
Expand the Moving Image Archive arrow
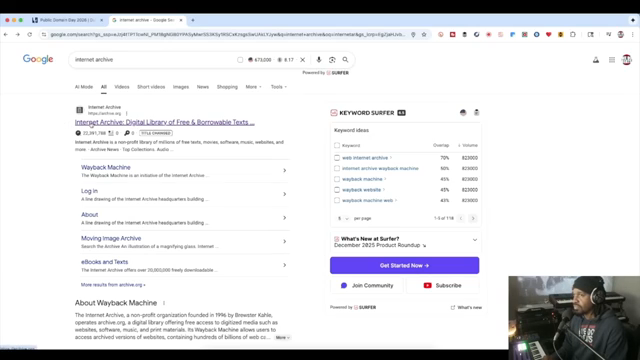click(284, 242)
